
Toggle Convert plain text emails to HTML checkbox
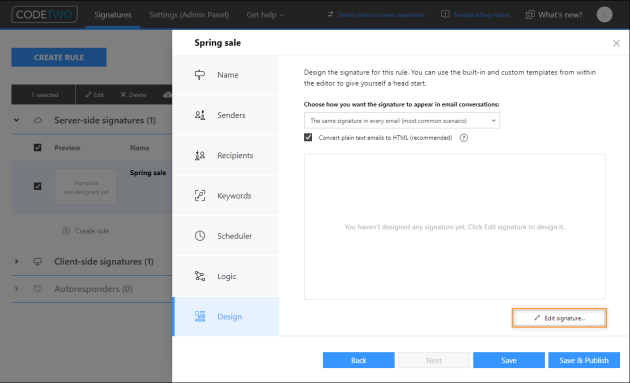308,137
